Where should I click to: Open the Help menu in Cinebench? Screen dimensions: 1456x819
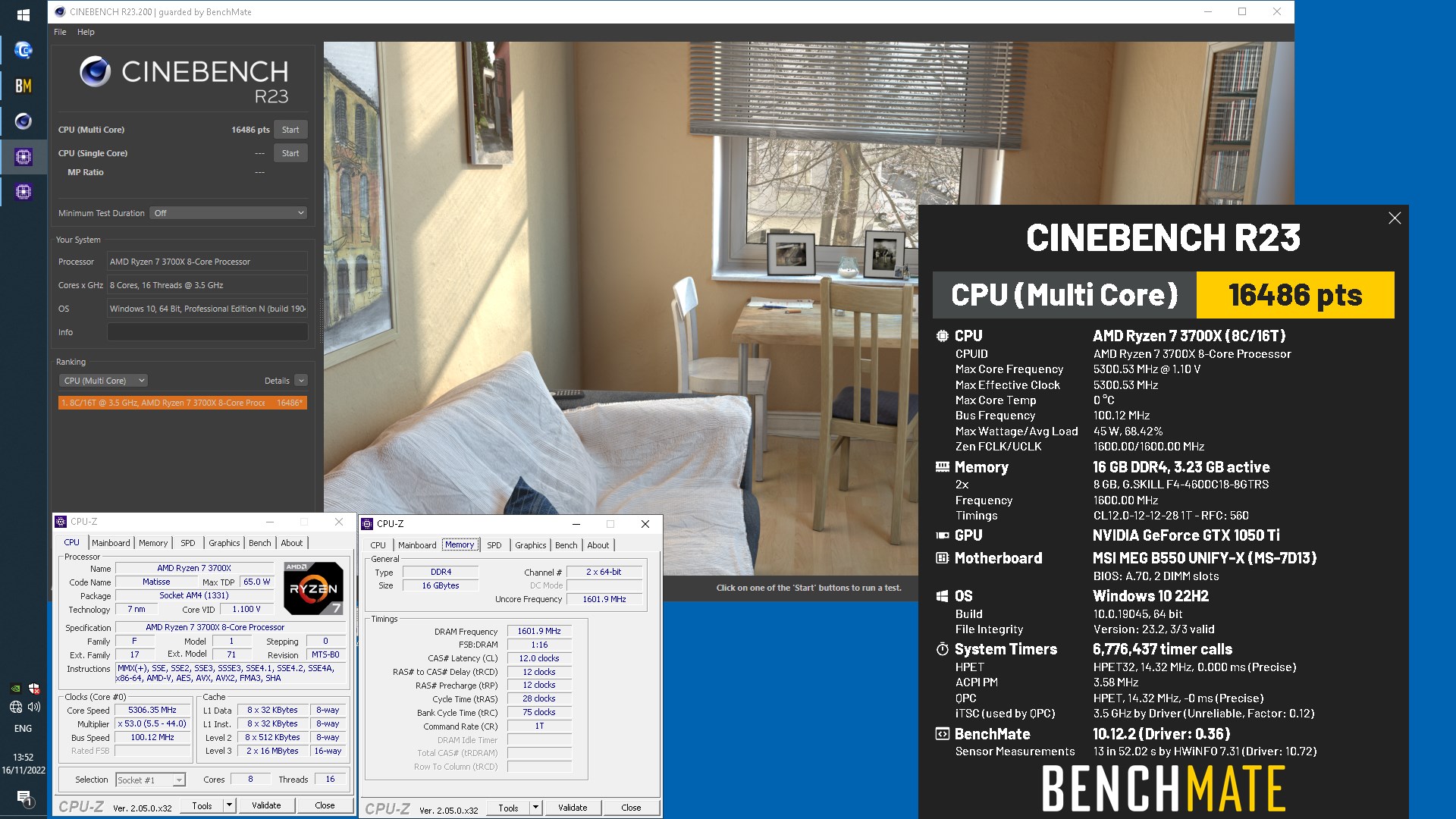pos(86,32)
